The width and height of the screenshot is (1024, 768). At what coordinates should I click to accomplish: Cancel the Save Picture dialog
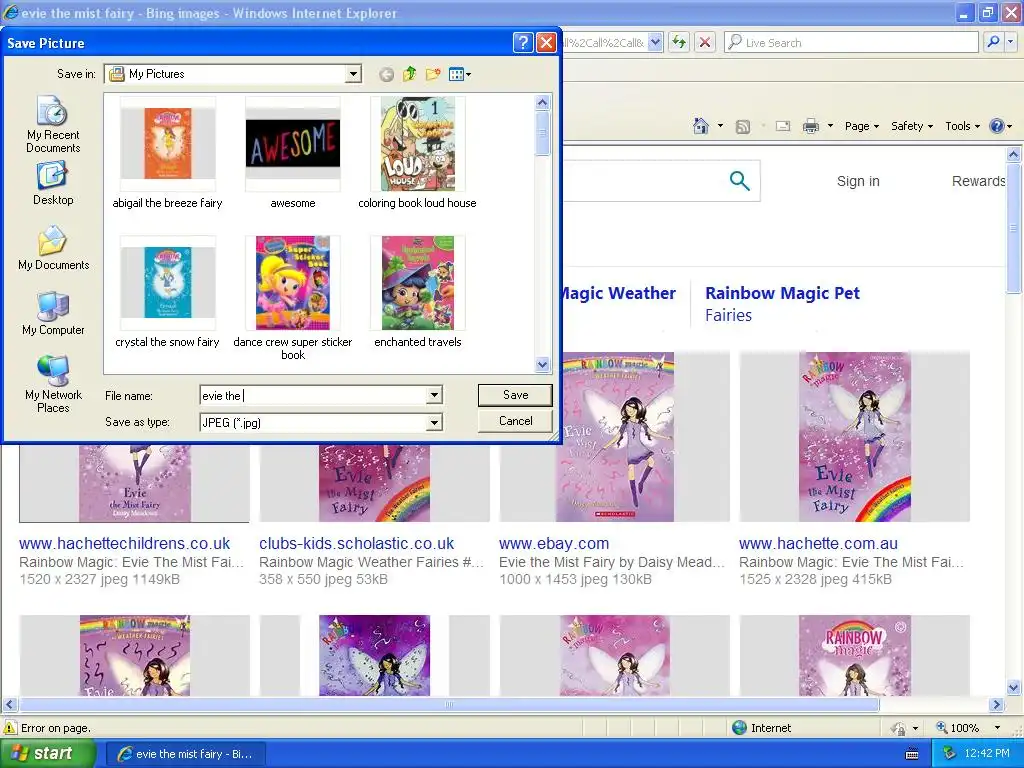pos(515,421)
